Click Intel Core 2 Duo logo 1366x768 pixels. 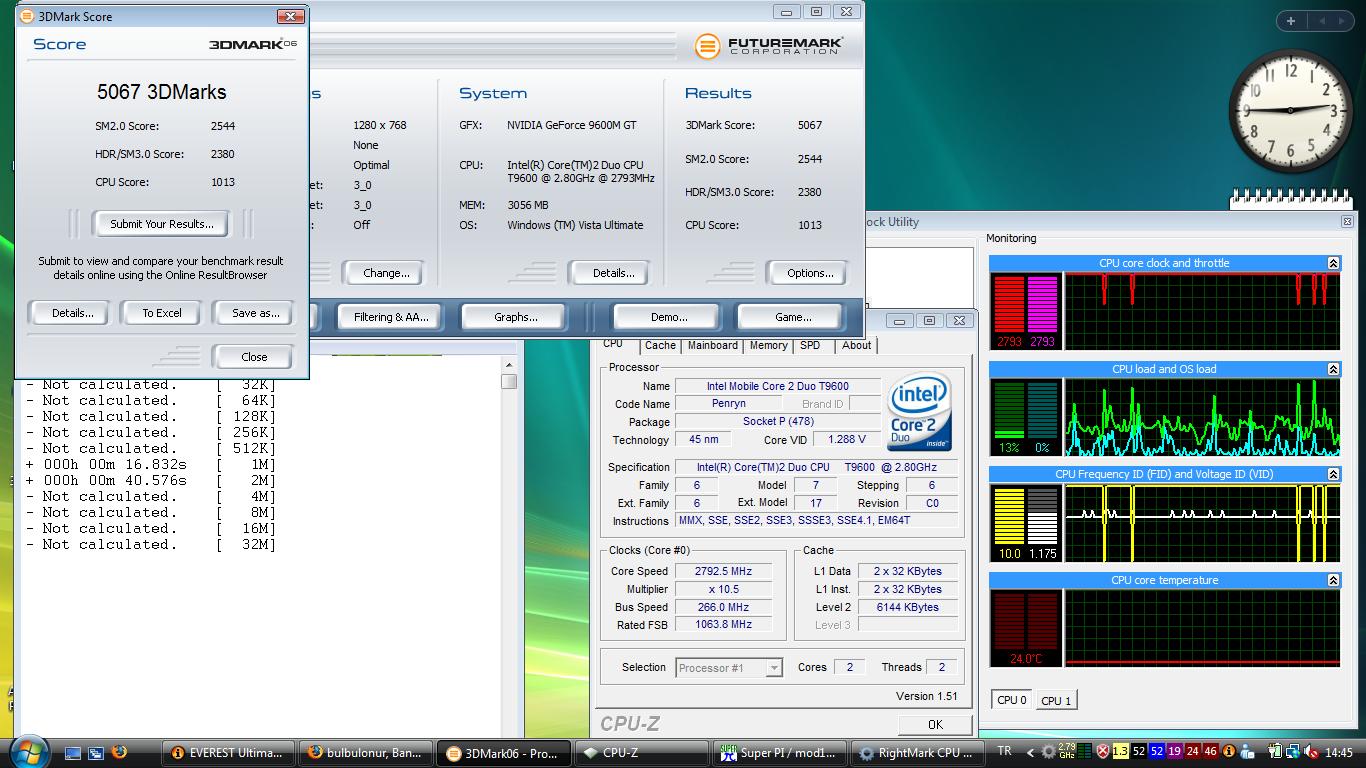(918, 413)
